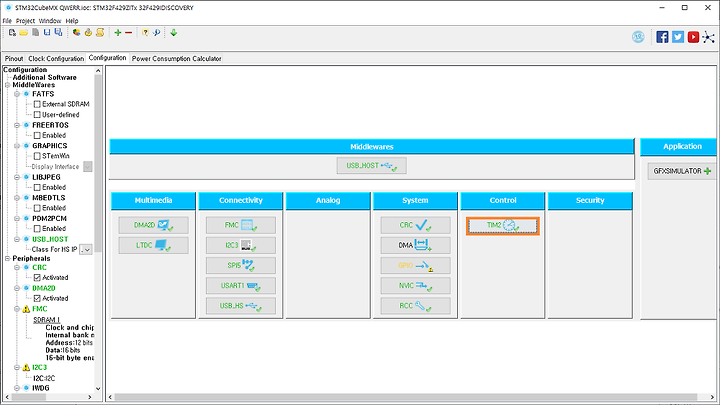Open the TIM2 configuration button
The width and height of the screenshot is (720, 405).
coord(502,225)
